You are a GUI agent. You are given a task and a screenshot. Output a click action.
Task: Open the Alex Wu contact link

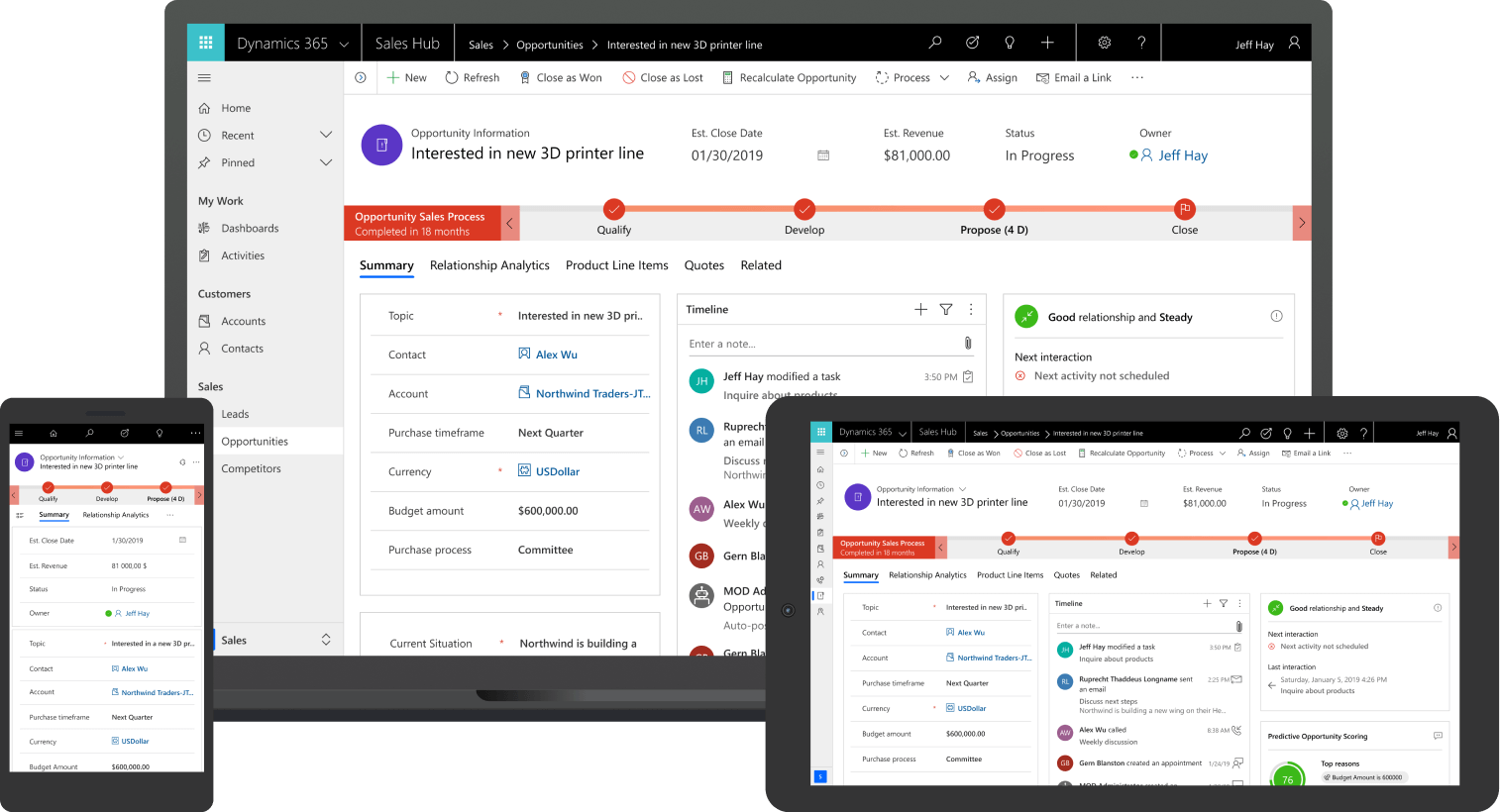[555, 354]
